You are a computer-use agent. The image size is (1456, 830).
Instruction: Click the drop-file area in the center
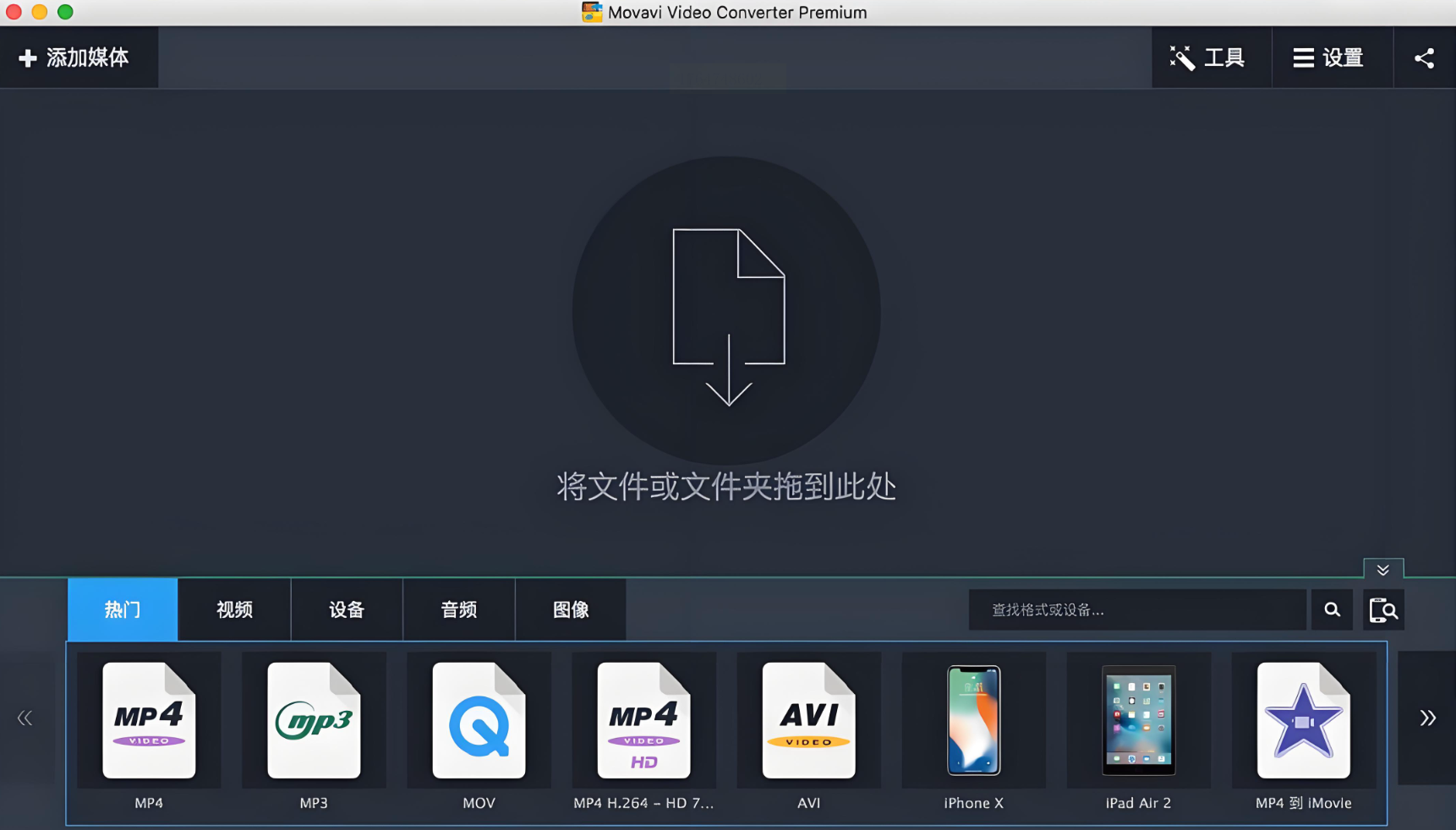click(726, 311)
